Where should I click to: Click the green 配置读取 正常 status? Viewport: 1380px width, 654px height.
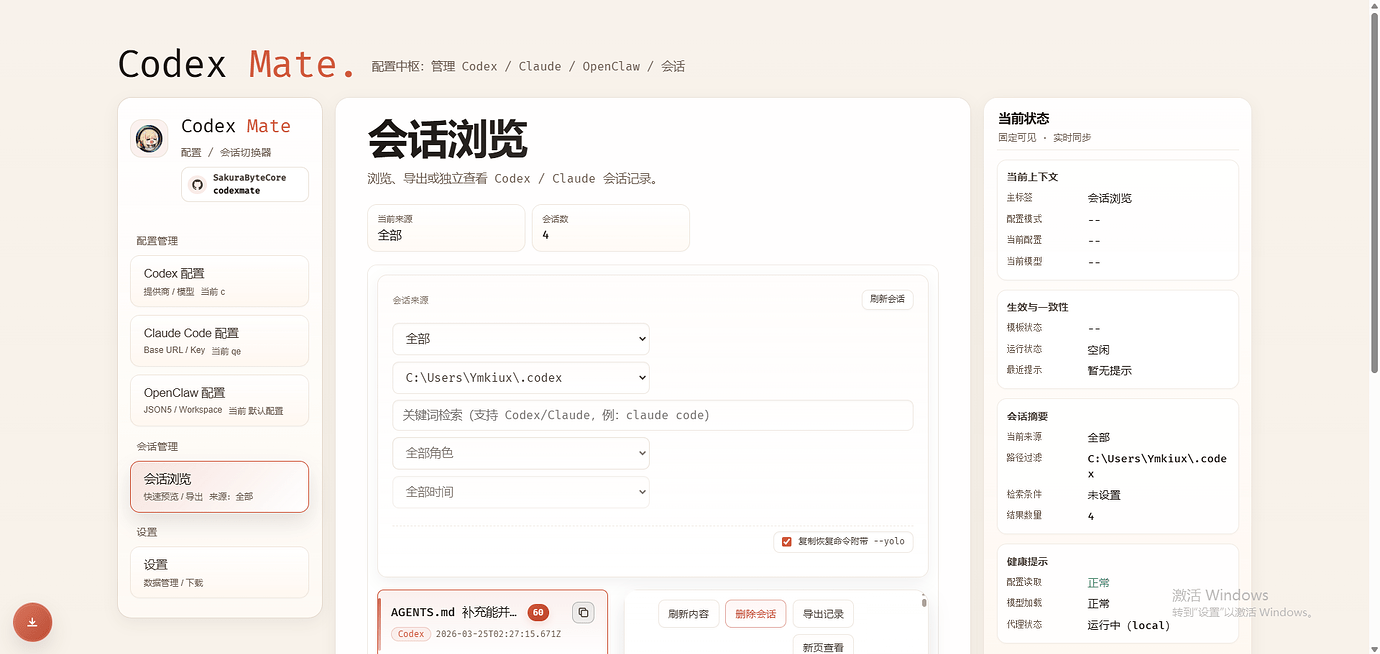[1098, 582]
